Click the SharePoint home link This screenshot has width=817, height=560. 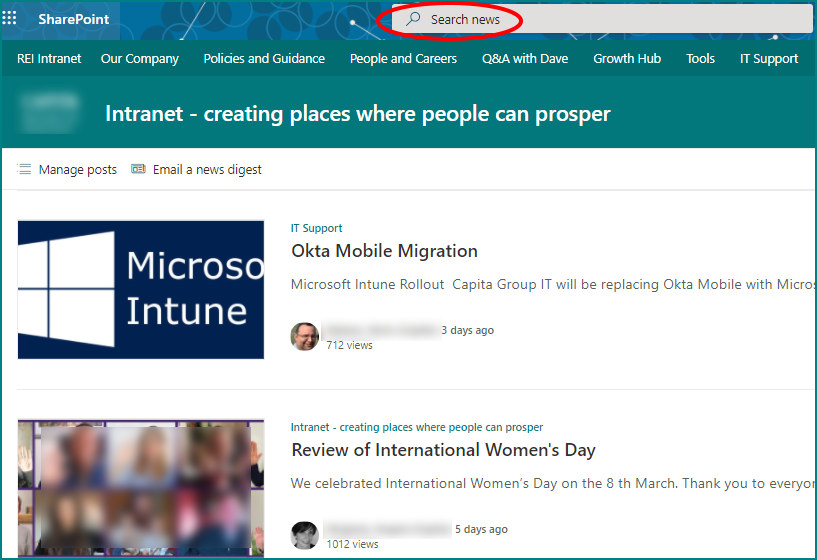point(73,19)
